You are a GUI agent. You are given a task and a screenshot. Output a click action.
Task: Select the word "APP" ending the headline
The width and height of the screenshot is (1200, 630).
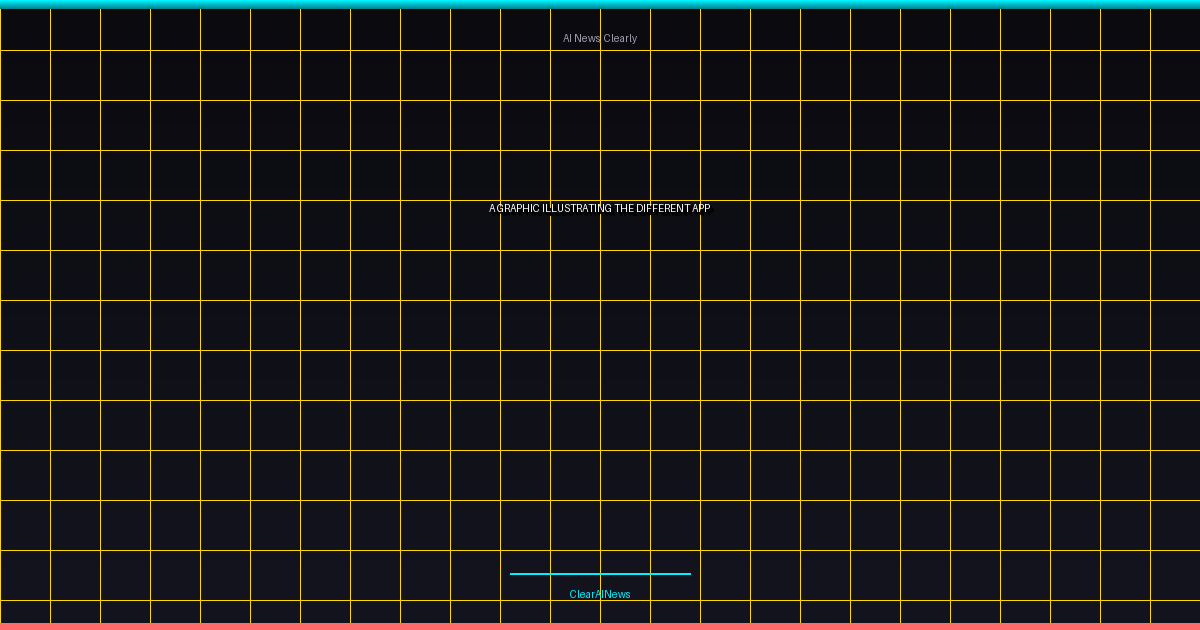click(x=701, y=208)
